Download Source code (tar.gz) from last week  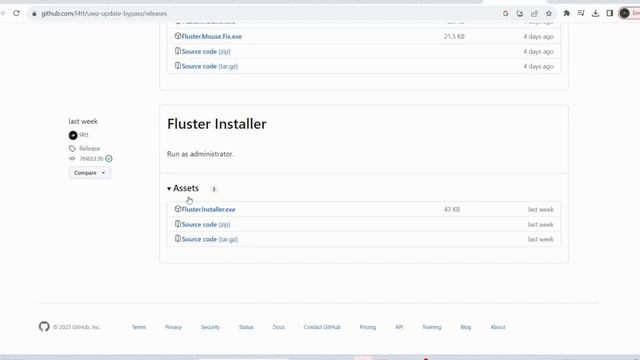tap(209, 239)
